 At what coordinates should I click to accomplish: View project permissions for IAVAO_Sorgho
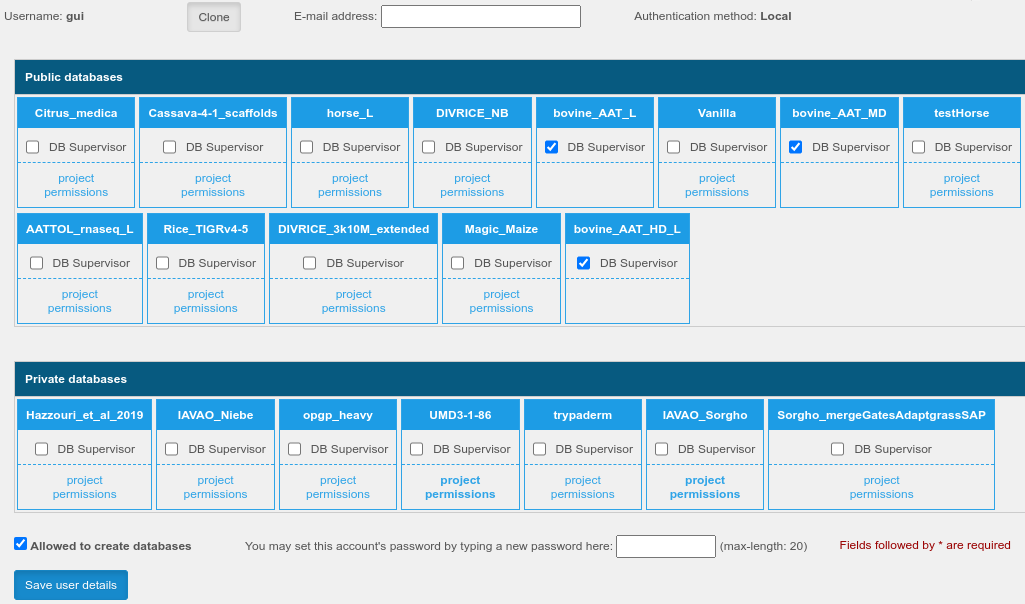pos(705,487)
